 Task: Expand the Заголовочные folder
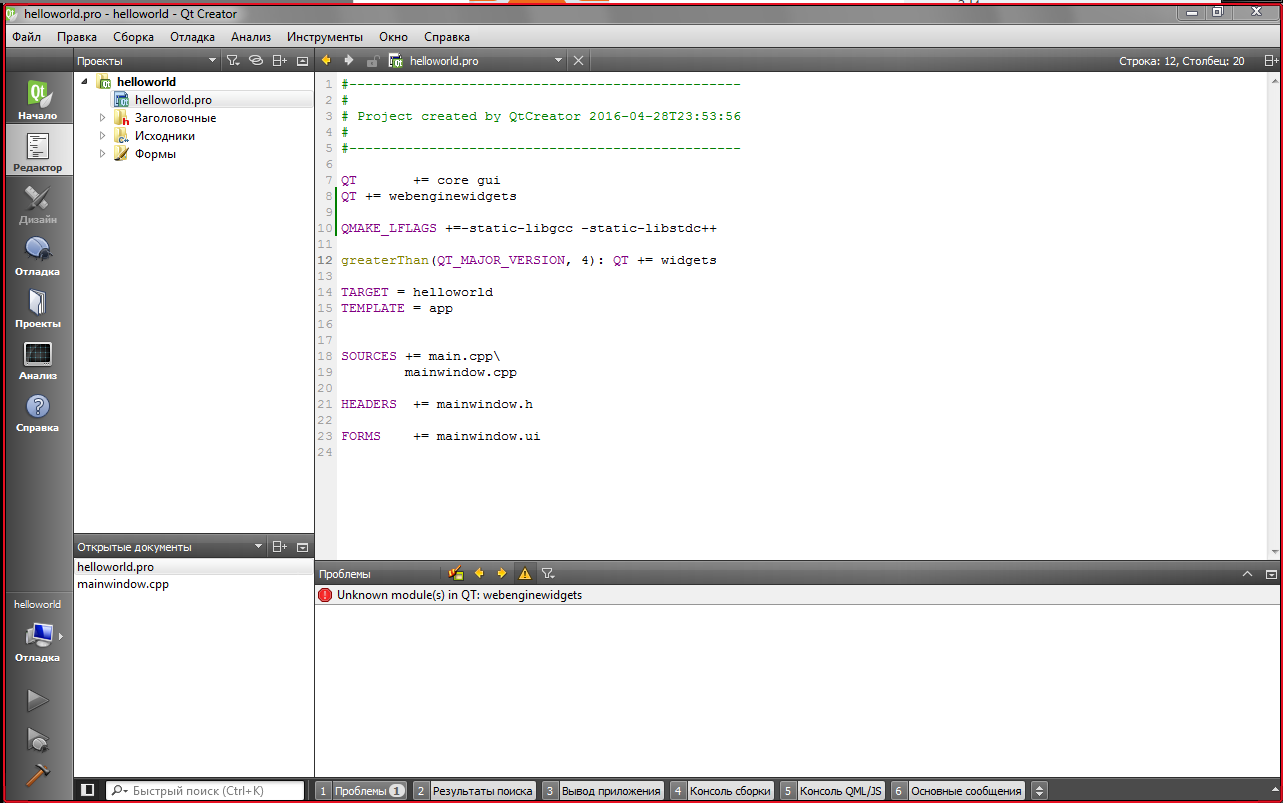click(x=102, y=118)
